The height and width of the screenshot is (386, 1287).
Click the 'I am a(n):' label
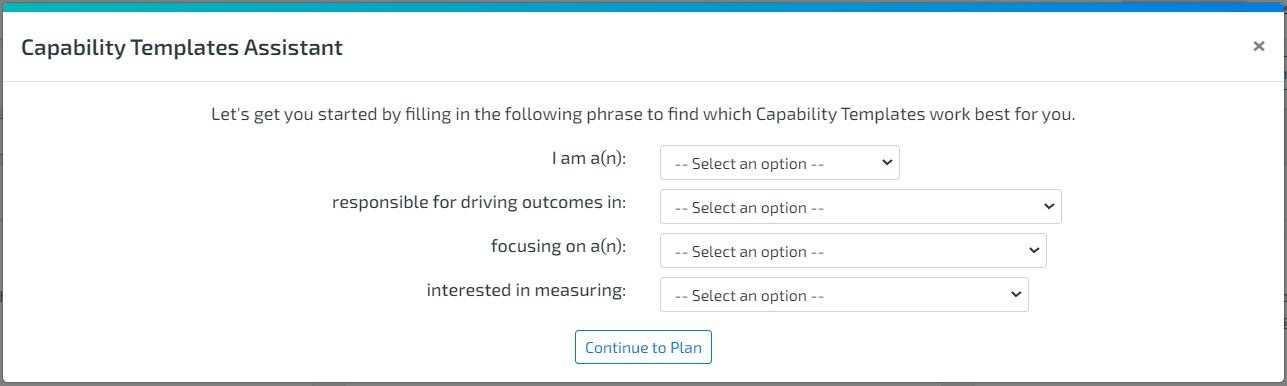pos(589,158)
